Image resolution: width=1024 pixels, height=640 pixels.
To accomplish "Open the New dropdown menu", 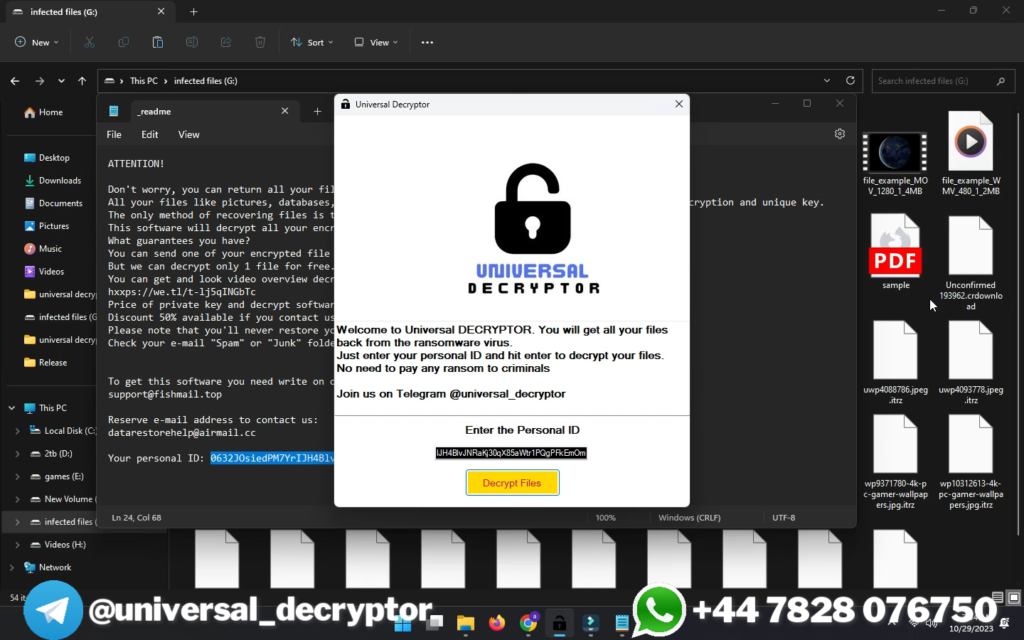I will [36, 42].
